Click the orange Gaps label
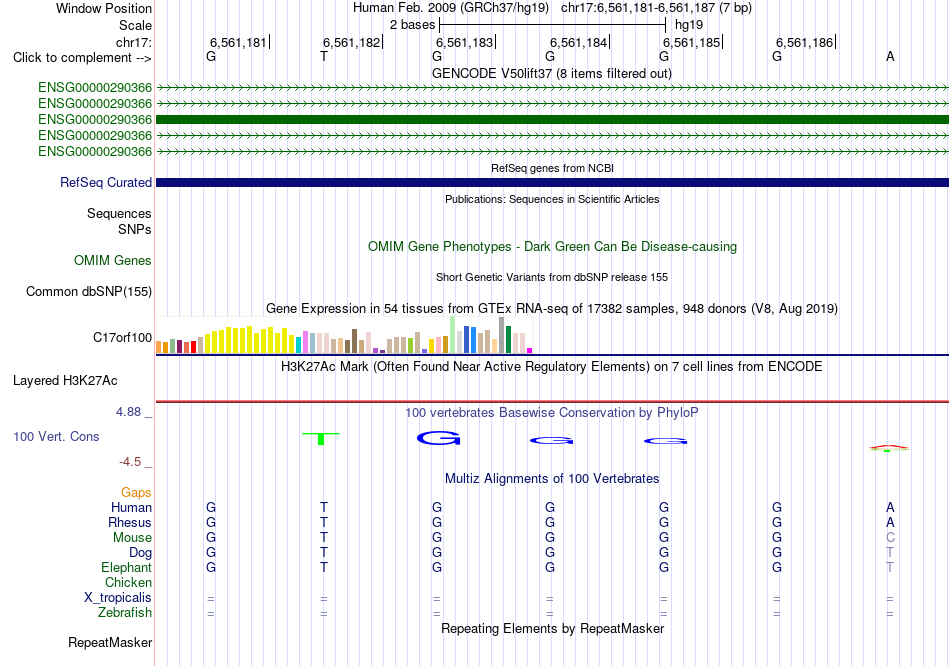The width and height of the screenshot is (950, 666). [136, 493]
